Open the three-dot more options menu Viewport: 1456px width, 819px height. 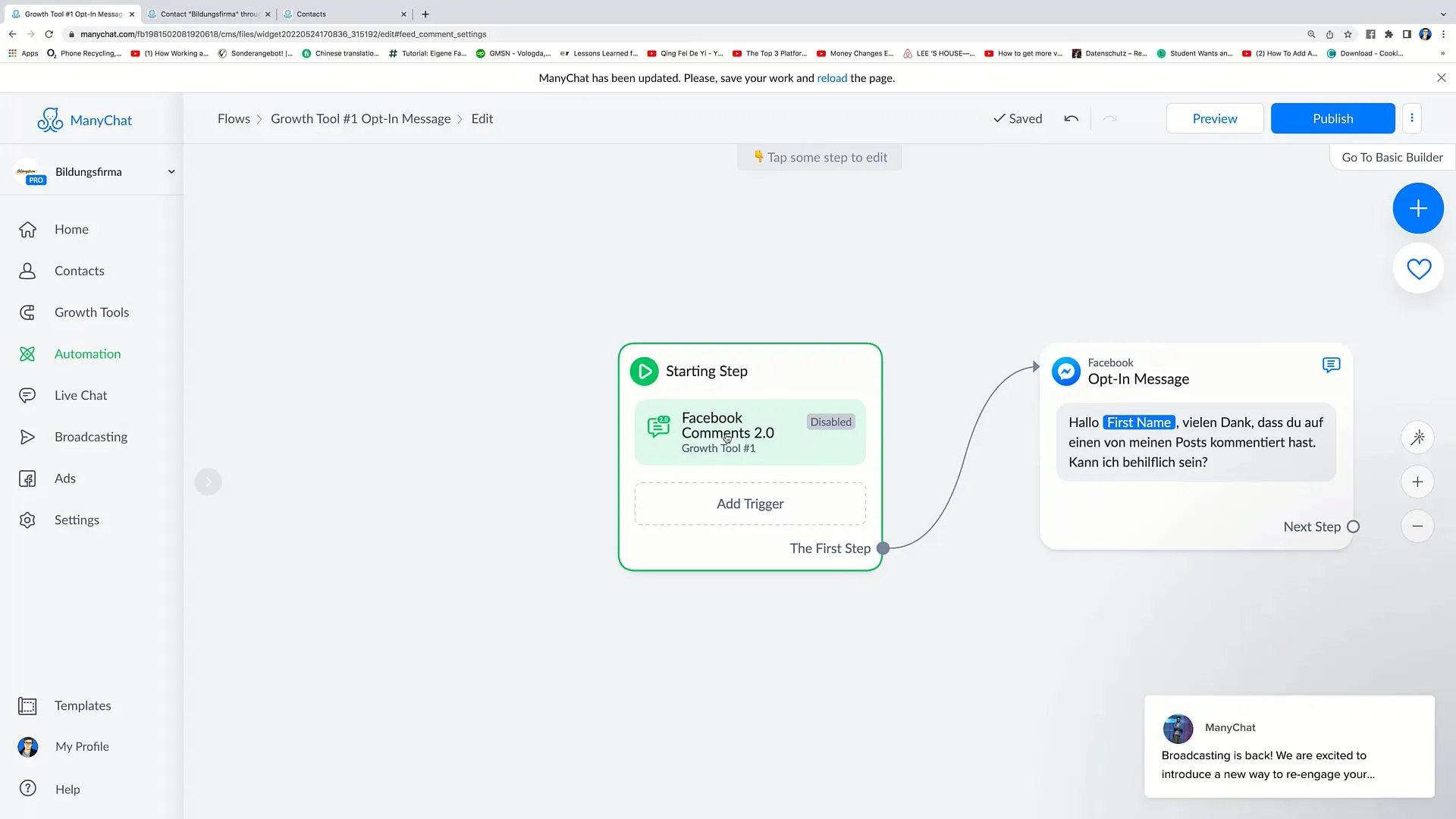pyautogui.click(x=1412, y=118)
